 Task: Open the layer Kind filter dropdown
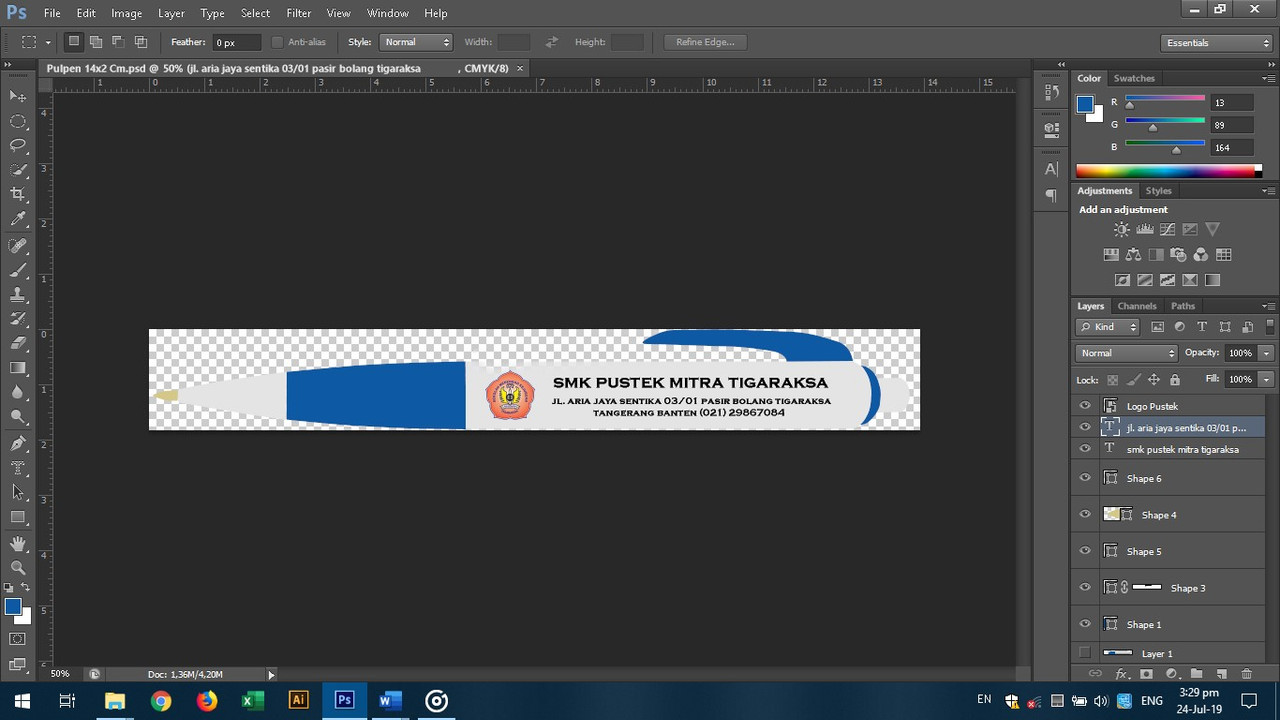click(1108, 327)
